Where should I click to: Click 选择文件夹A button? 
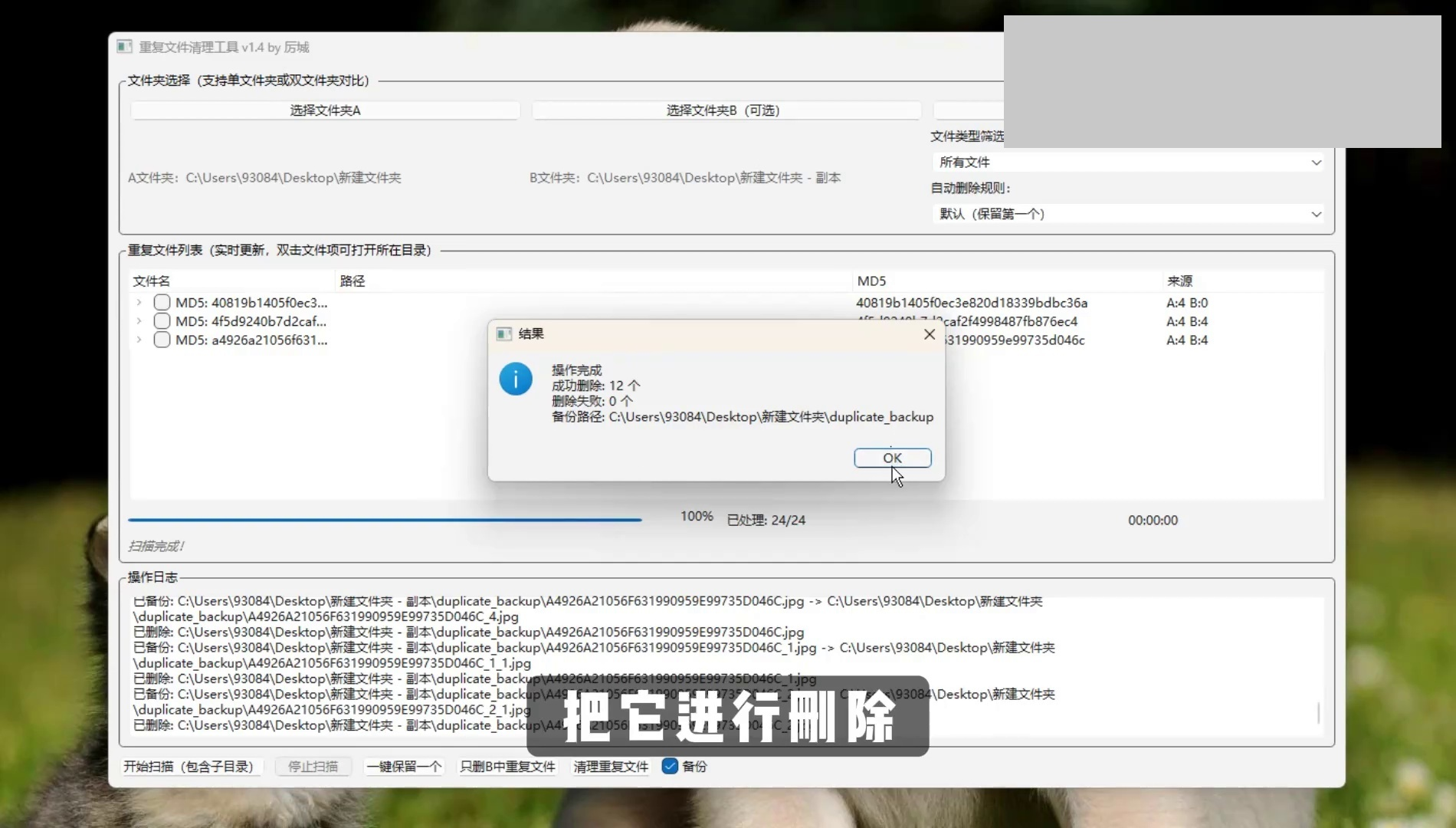[x=325, y=110]
